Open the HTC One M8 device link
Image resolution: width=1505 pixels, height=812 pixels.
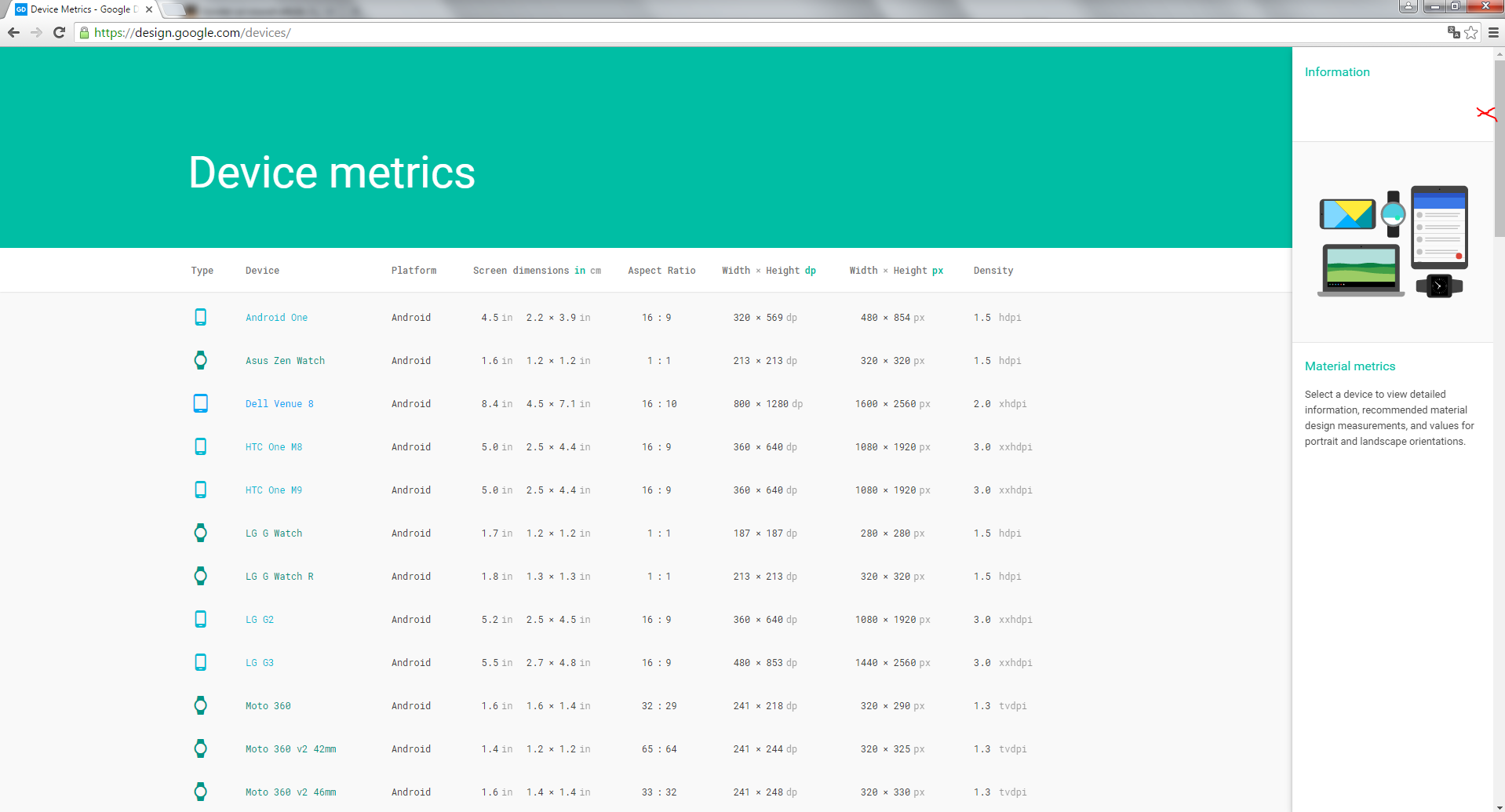(x=274, y=447)
